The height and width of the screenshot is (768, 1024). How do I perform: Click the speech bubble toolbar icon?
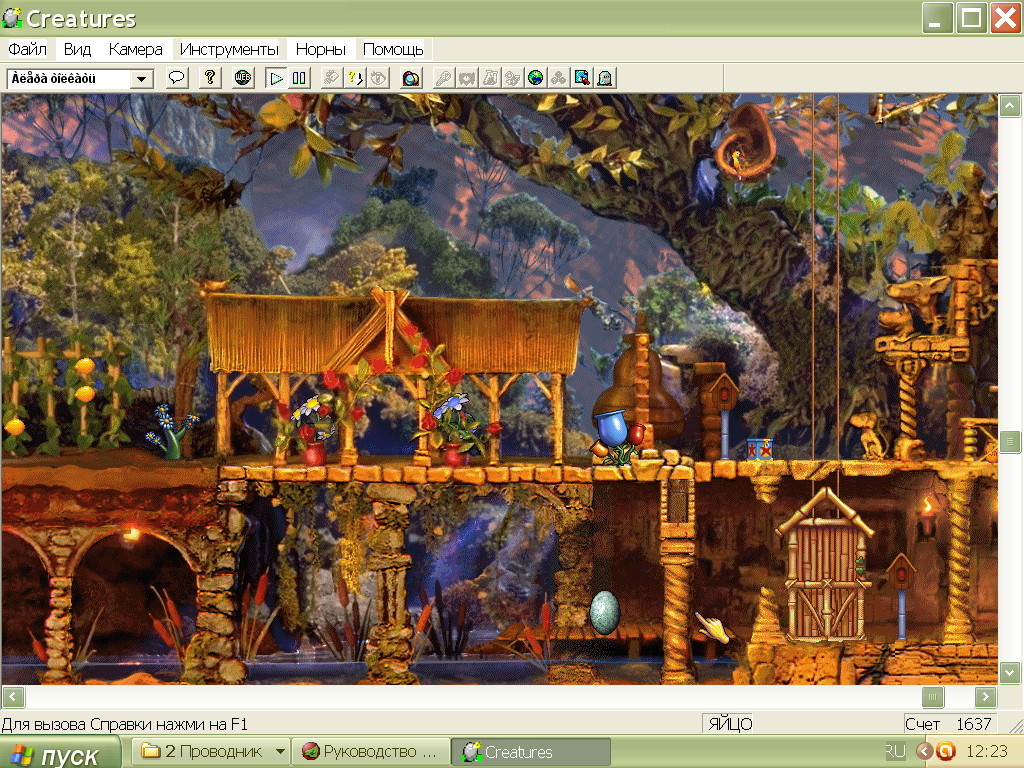(x=176, y=78)
